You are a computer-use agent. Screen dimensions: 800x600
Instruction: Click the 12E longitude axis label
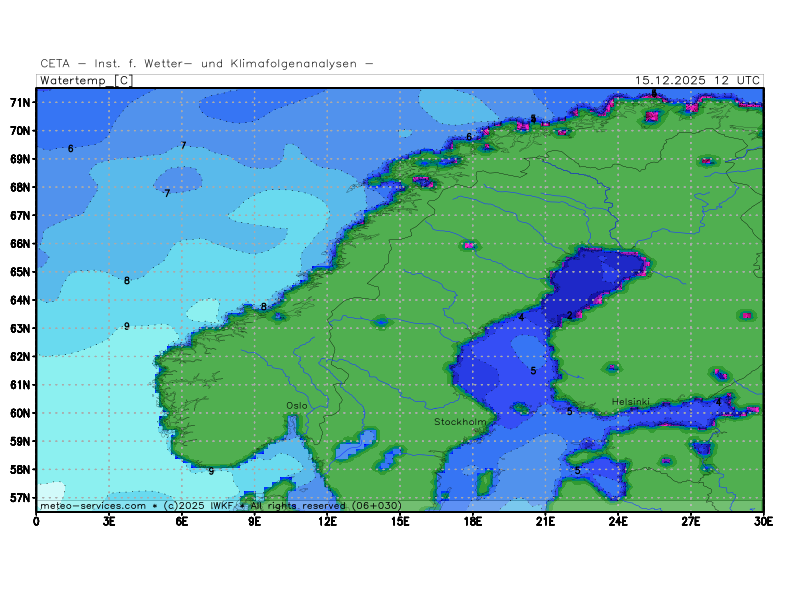tap(327, 520)
